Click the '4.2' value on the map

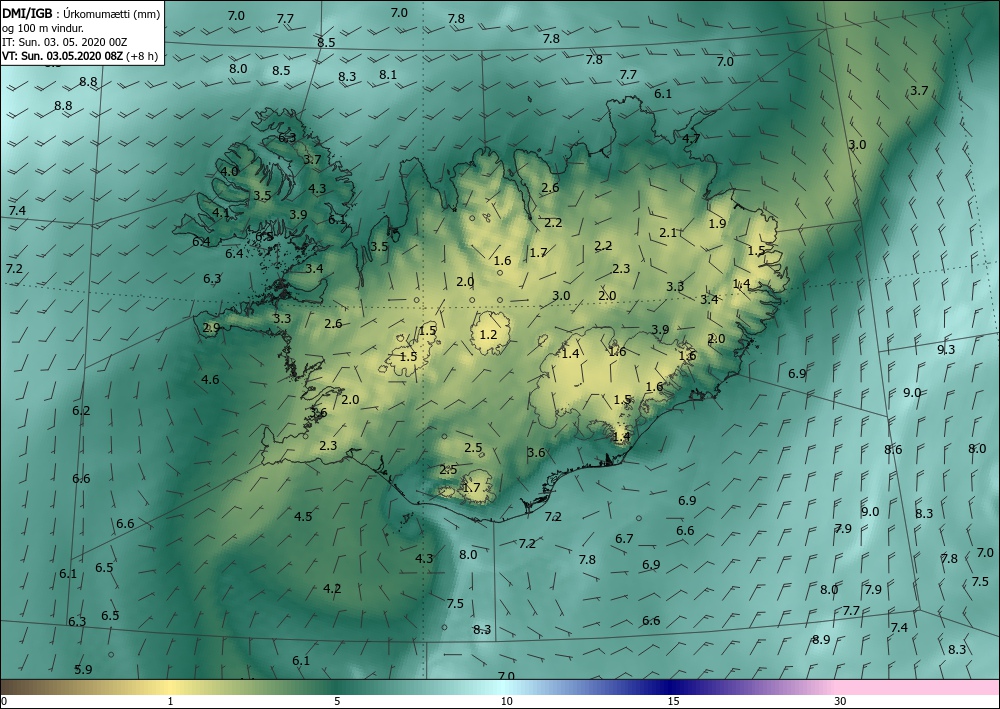332,588
